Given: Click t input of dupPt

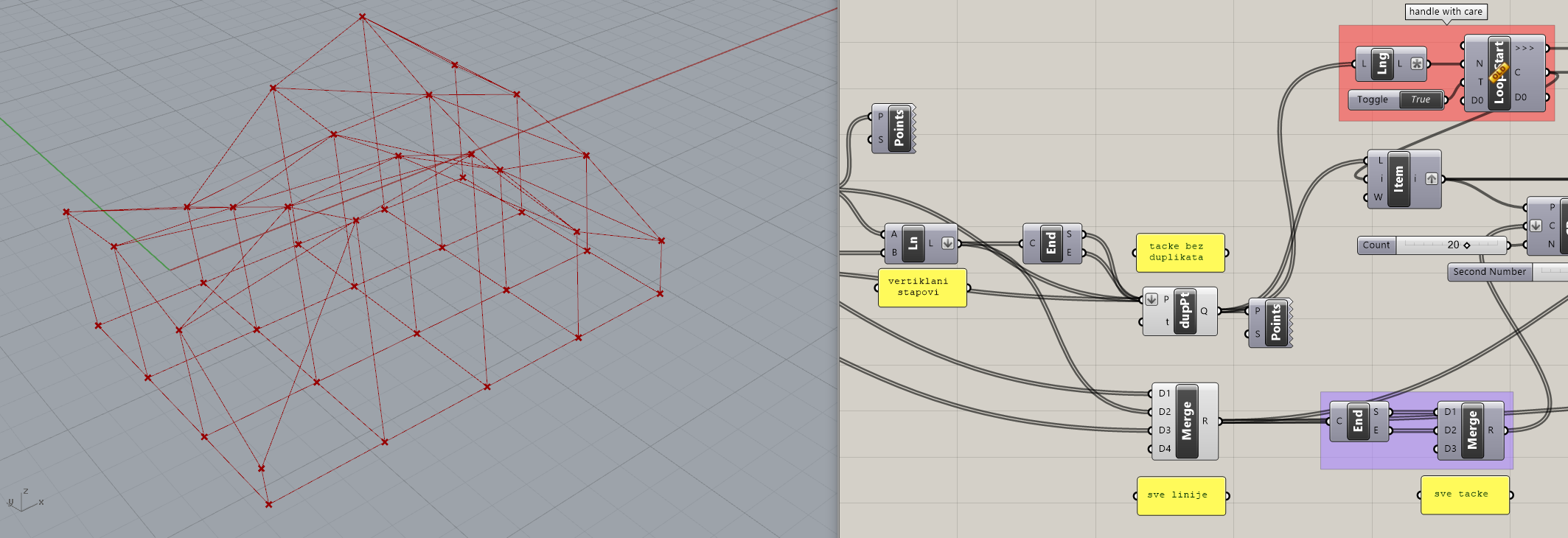Looking at the screenshot, I should [1166, 322].
